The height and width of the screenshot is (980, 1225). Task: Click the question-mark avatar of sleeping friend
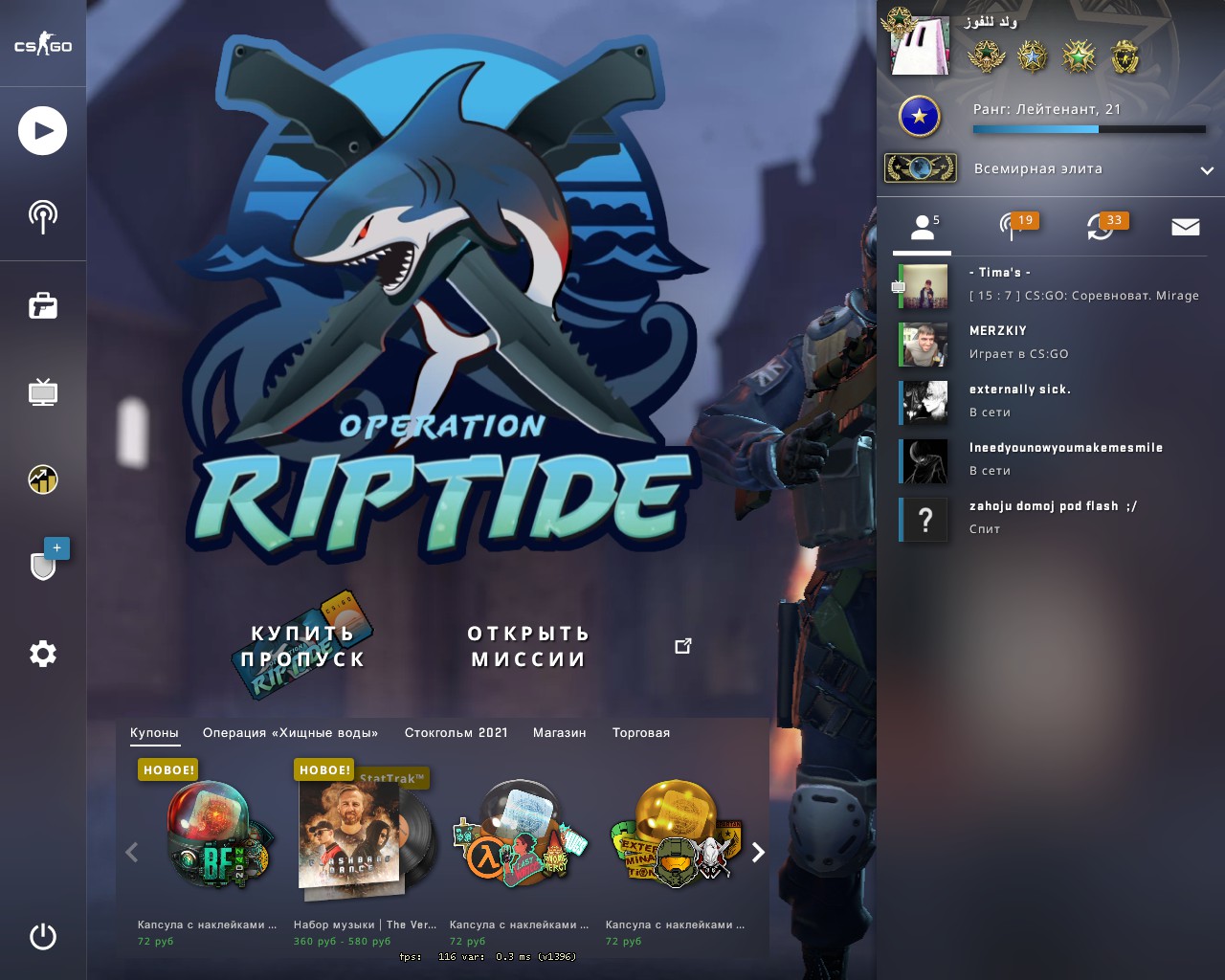[925, 520]
